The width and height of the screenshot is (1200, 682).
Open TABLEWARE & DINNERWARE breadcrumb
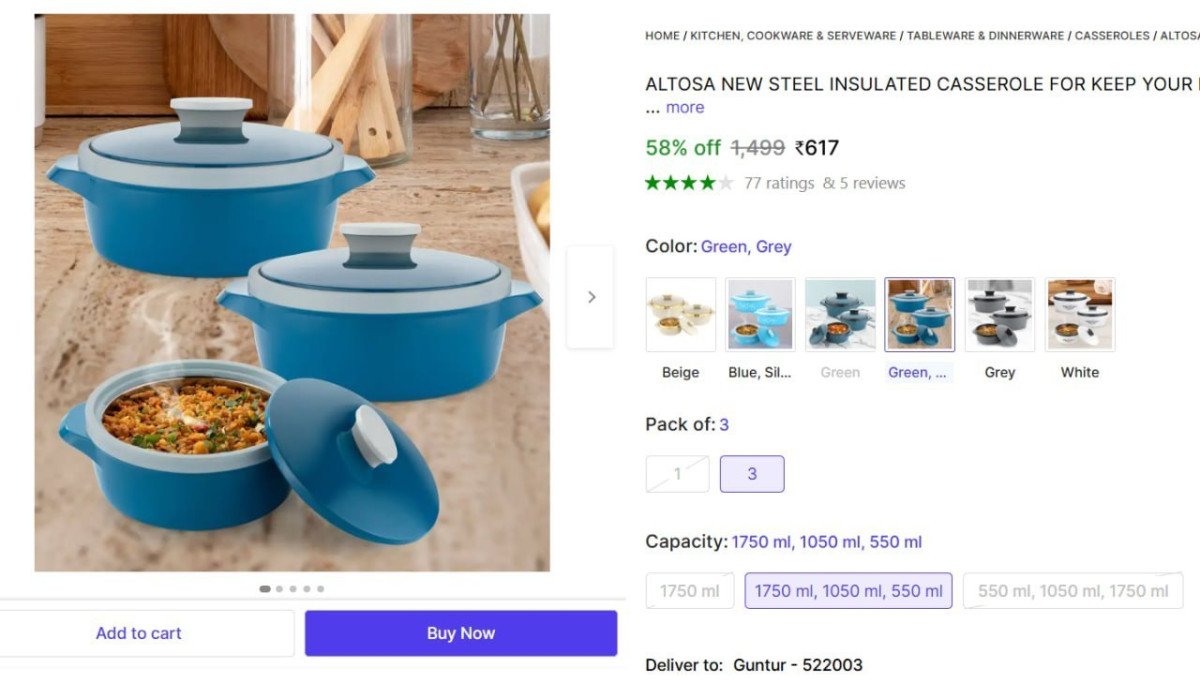pyautogui.click(x=983, y=35)
